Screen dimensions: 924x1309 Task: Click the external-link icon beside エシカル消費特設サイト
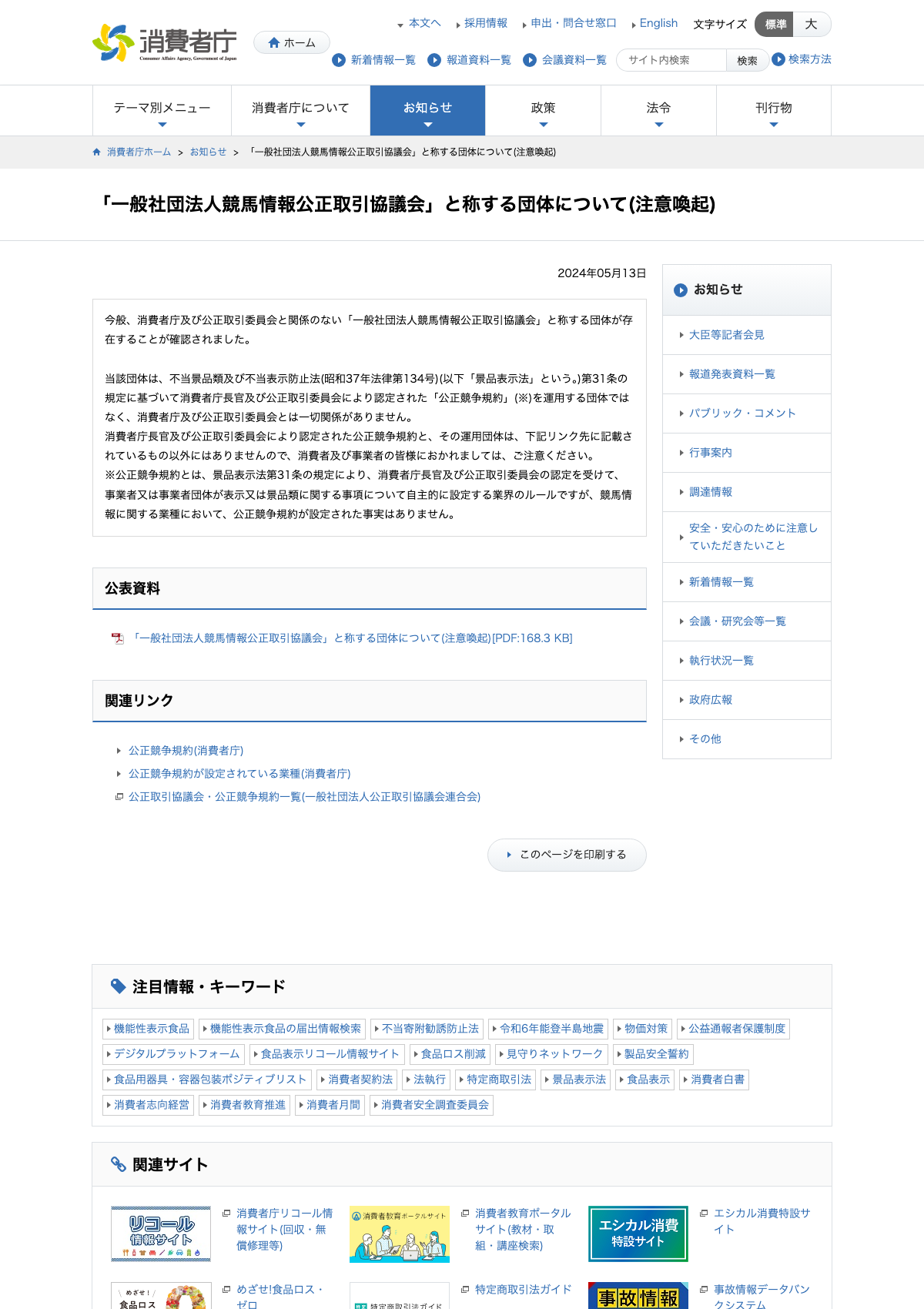click(704, 1214)
